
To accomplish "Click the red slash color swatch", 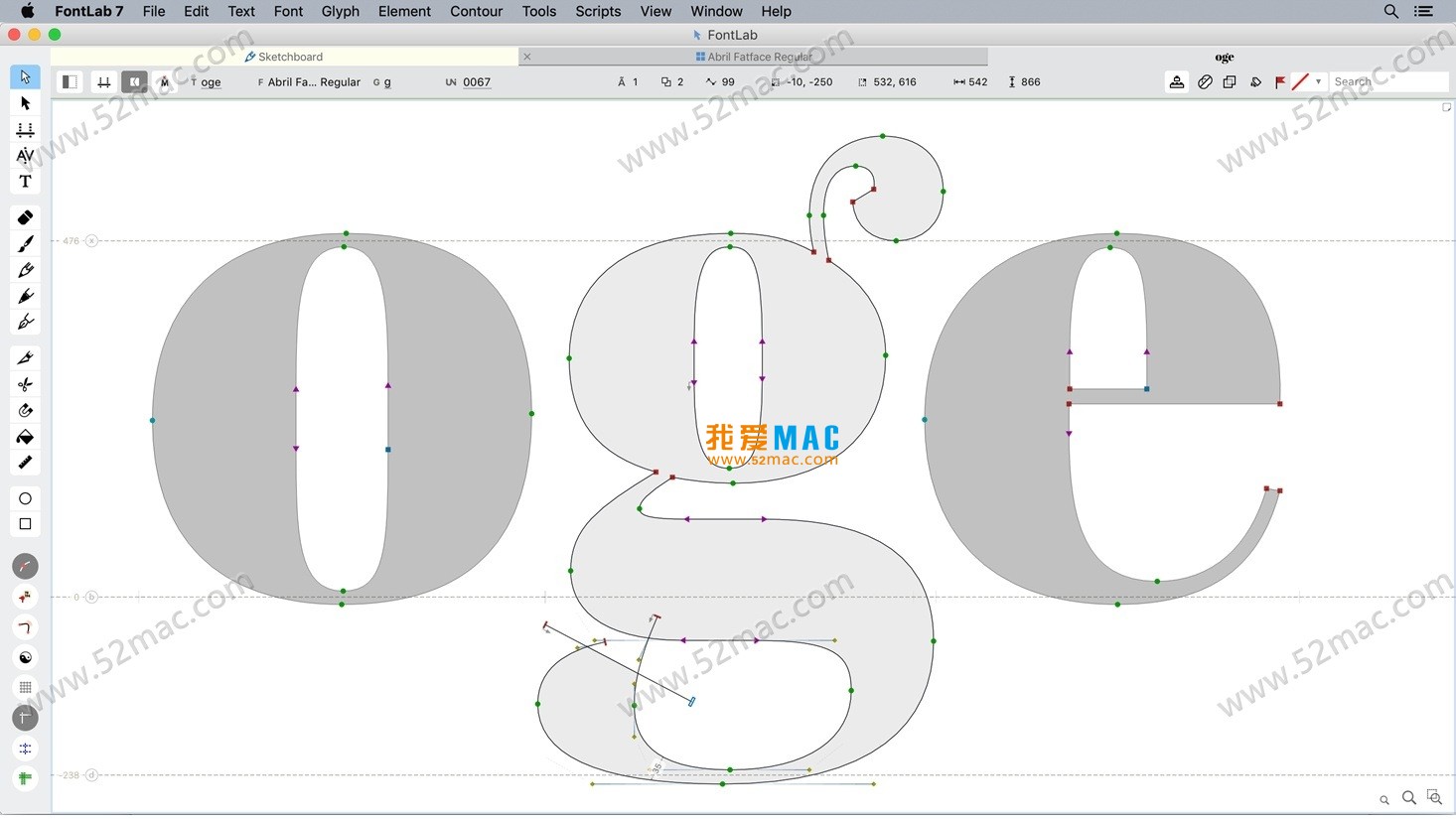I will (1300, 81).
